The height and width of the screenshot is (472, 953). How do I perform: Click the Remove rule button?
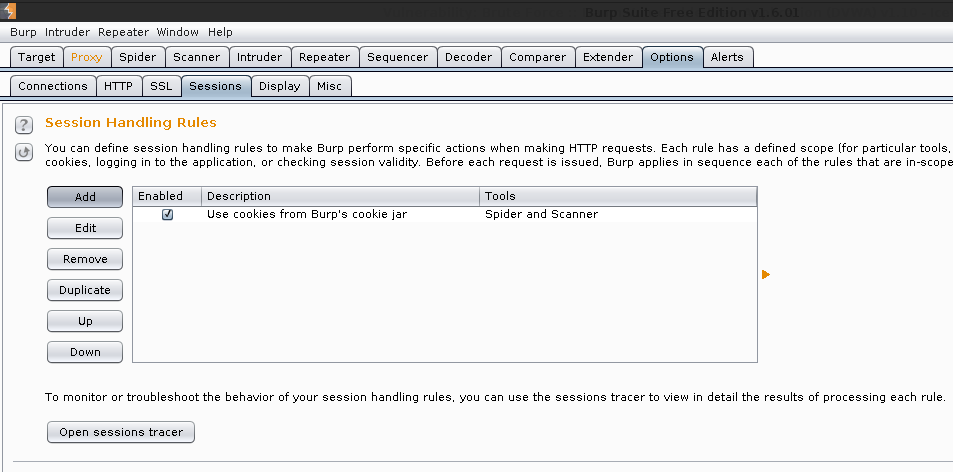(85, 259)
